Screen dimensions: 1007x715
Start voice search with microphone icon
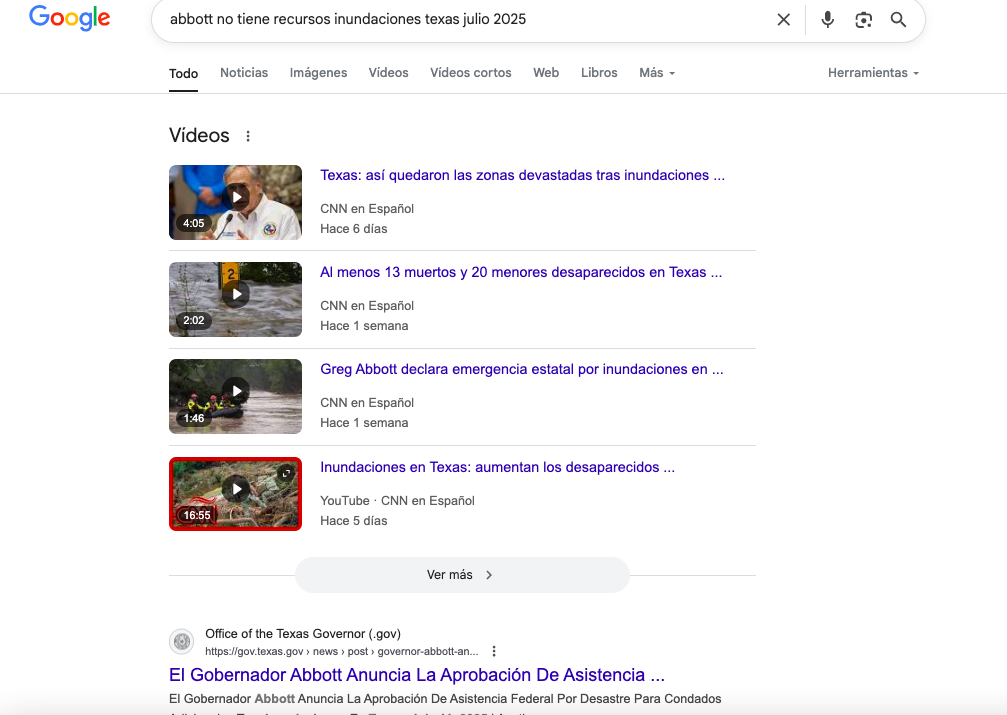point(828,20)
